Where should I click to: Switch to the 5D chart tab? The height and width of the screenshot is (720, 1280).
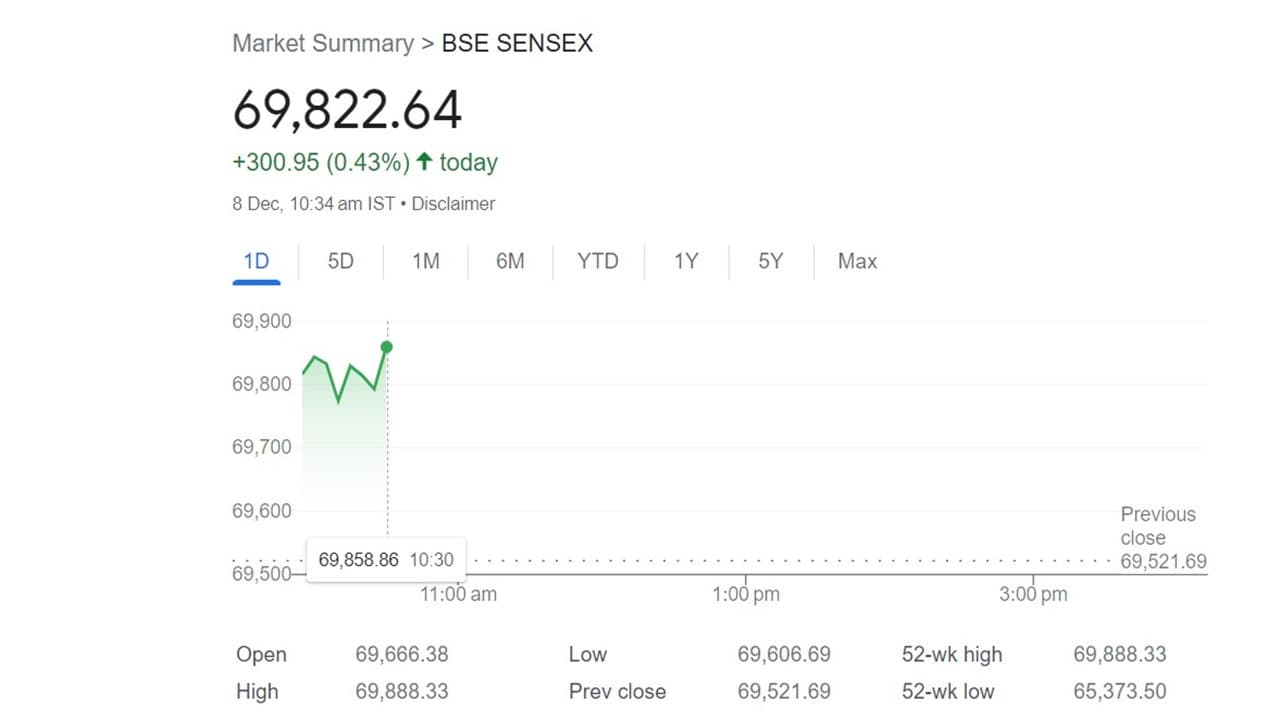click(341, 262)
